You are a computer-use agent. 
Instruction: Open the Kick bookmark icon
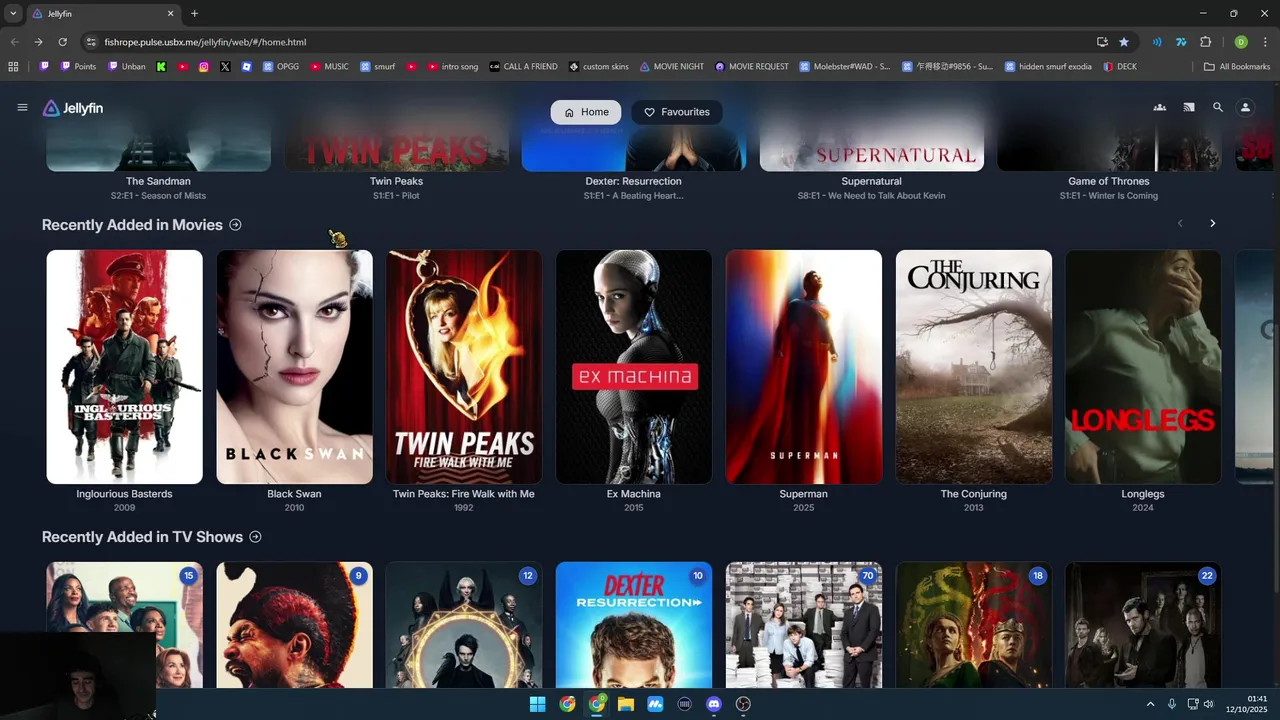161,67
